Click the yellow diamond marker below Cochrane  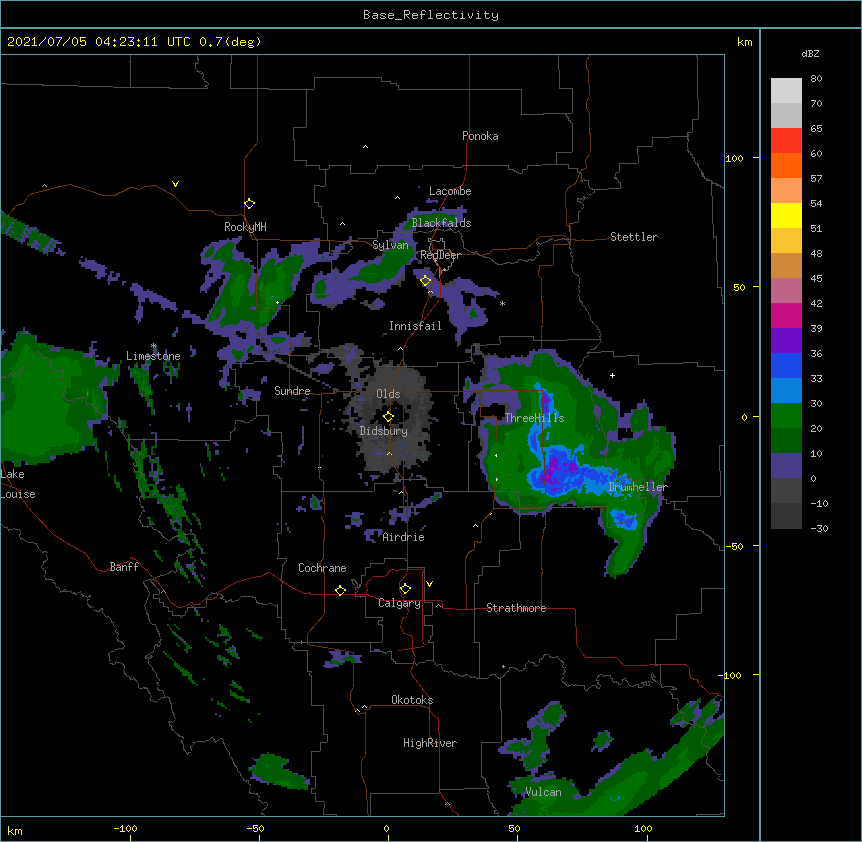coord(340,590)
